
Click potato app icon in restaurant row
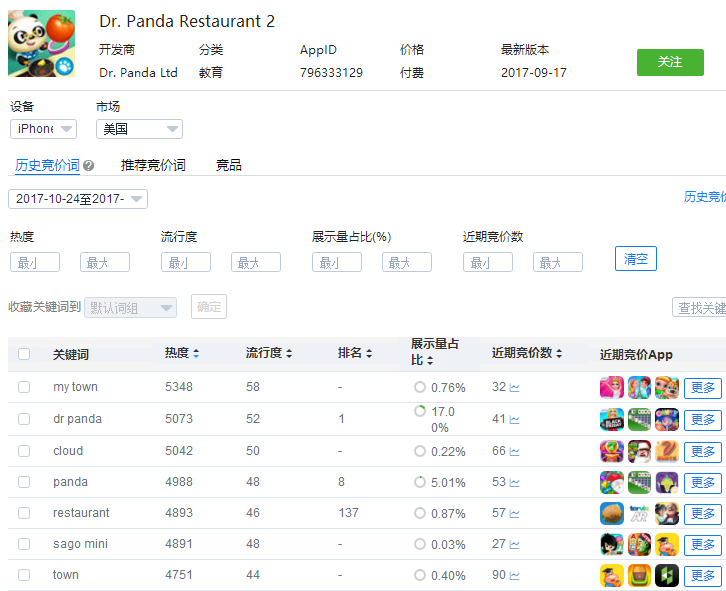point(612,513)
